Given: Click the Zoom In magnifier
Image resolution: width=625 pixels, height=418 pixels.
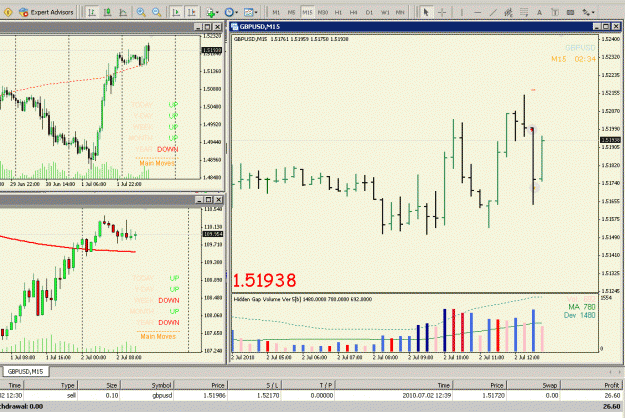Looking at the screenshot, I should click(x=141, y=12).
